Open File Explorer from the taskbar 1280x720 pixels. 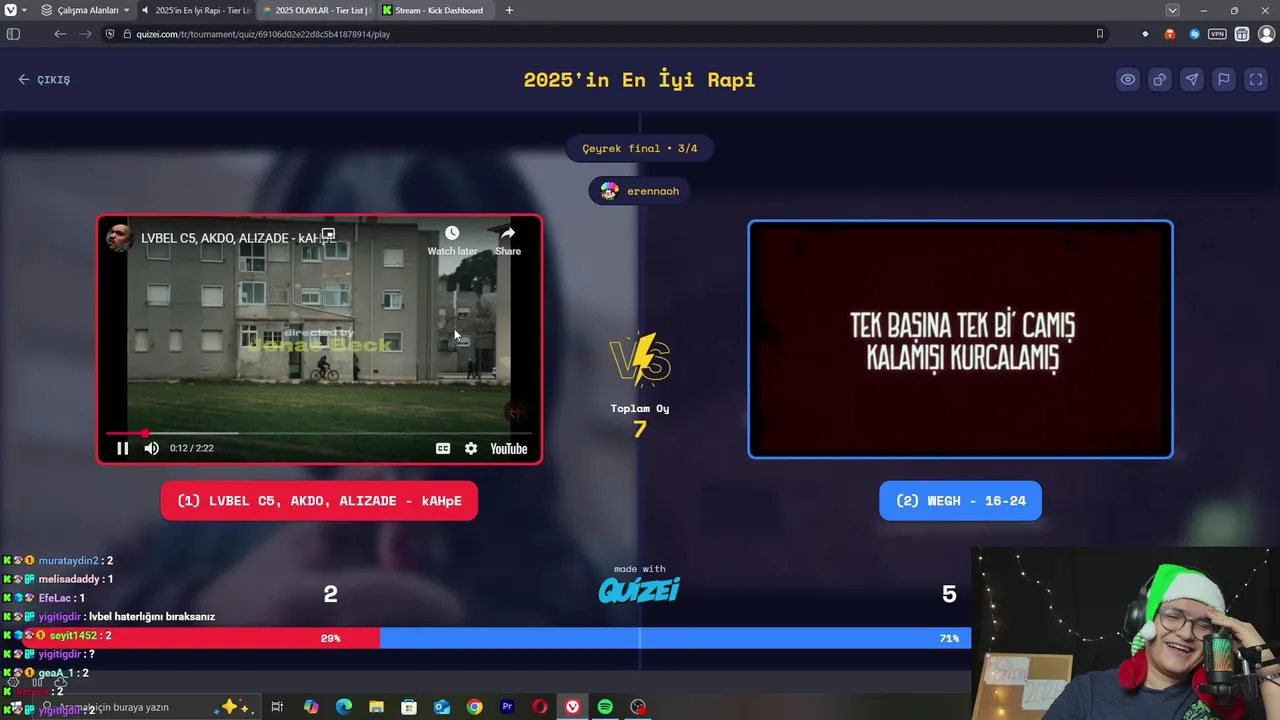(x=376, y=707)
